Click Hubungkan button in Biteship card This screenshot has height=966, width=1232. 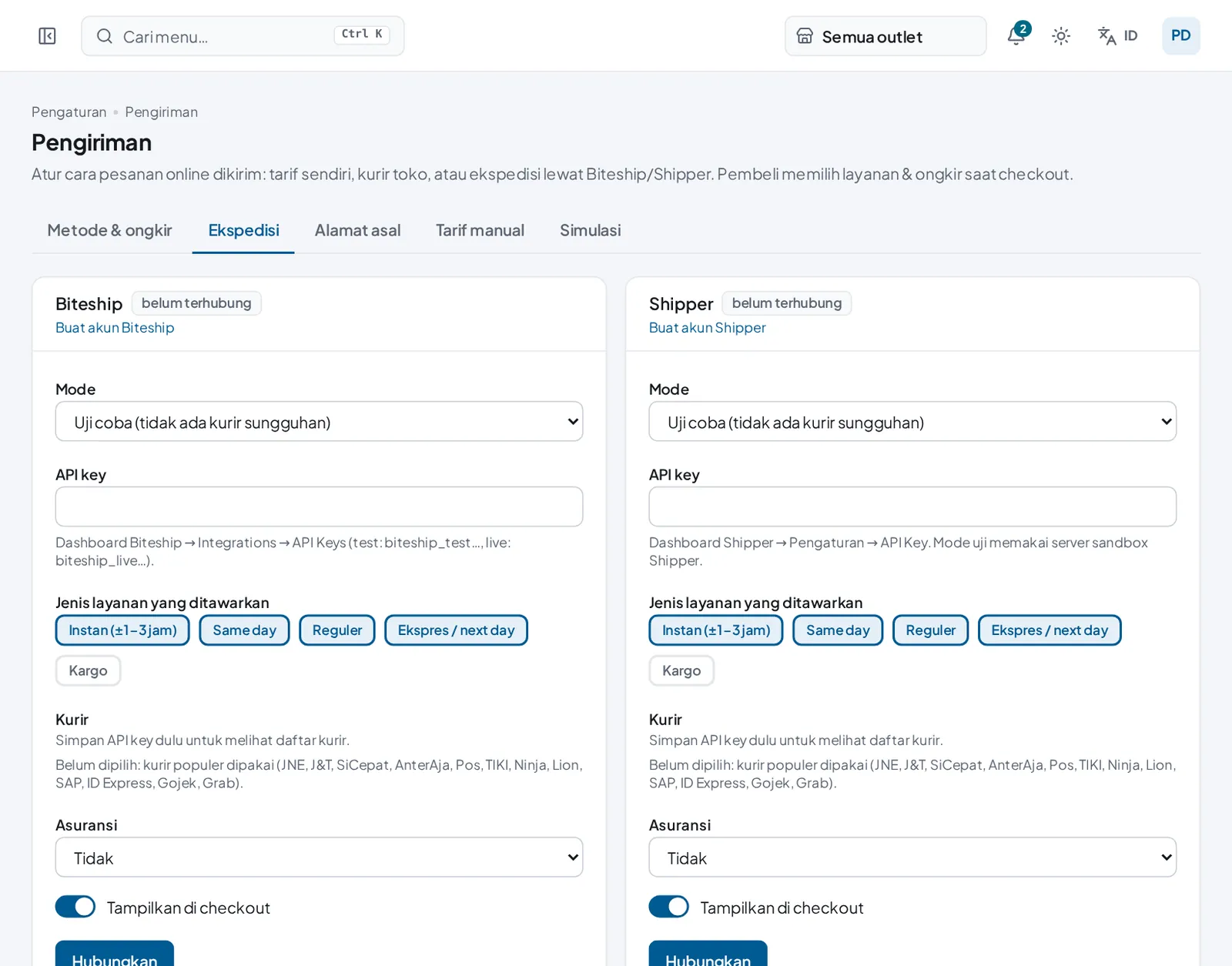[x=115, y=954]
